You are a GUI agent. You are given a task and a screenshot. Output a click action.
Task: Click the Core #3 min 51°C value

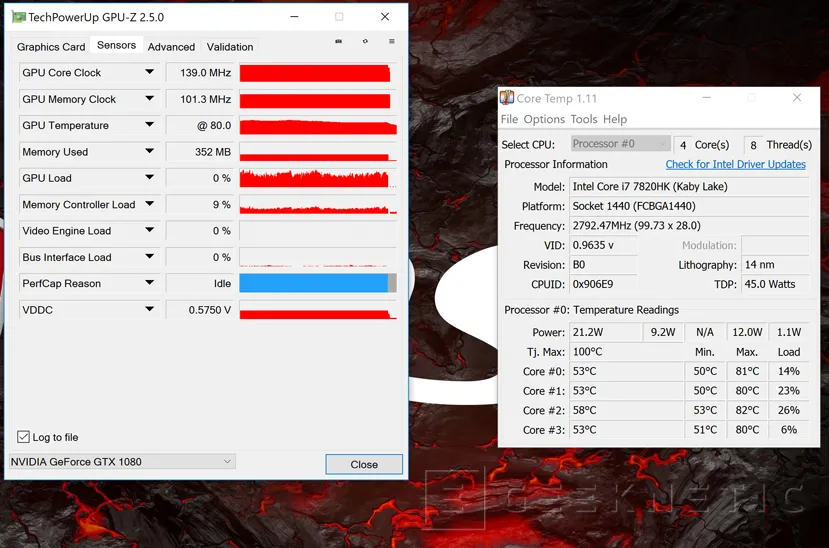pos(705,430)
